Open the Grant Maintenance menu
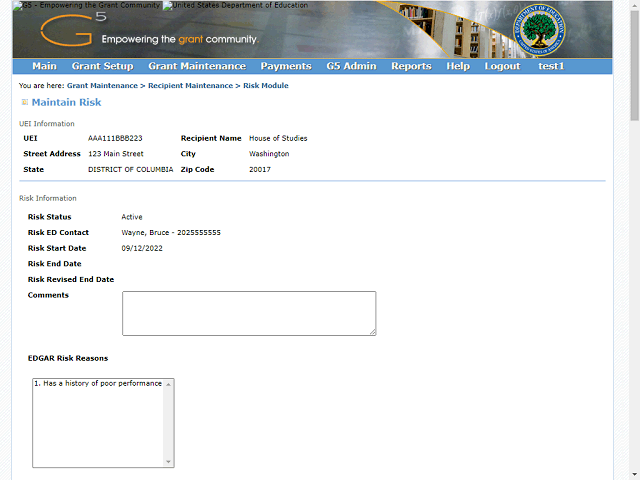Viewport: 640px width, 480px height. (197, 66)
